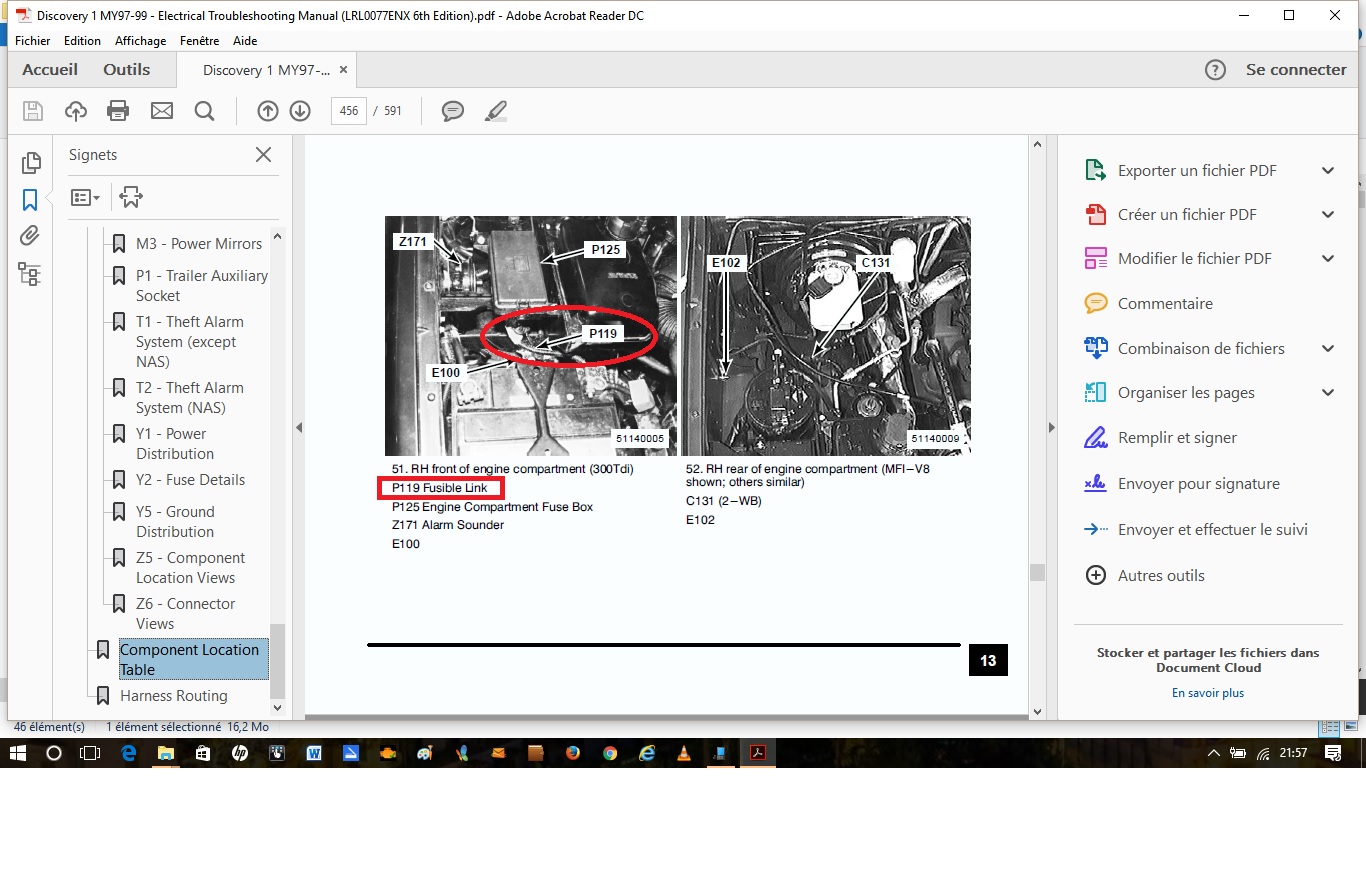Click the Se connecter button

coord(1295,70)
